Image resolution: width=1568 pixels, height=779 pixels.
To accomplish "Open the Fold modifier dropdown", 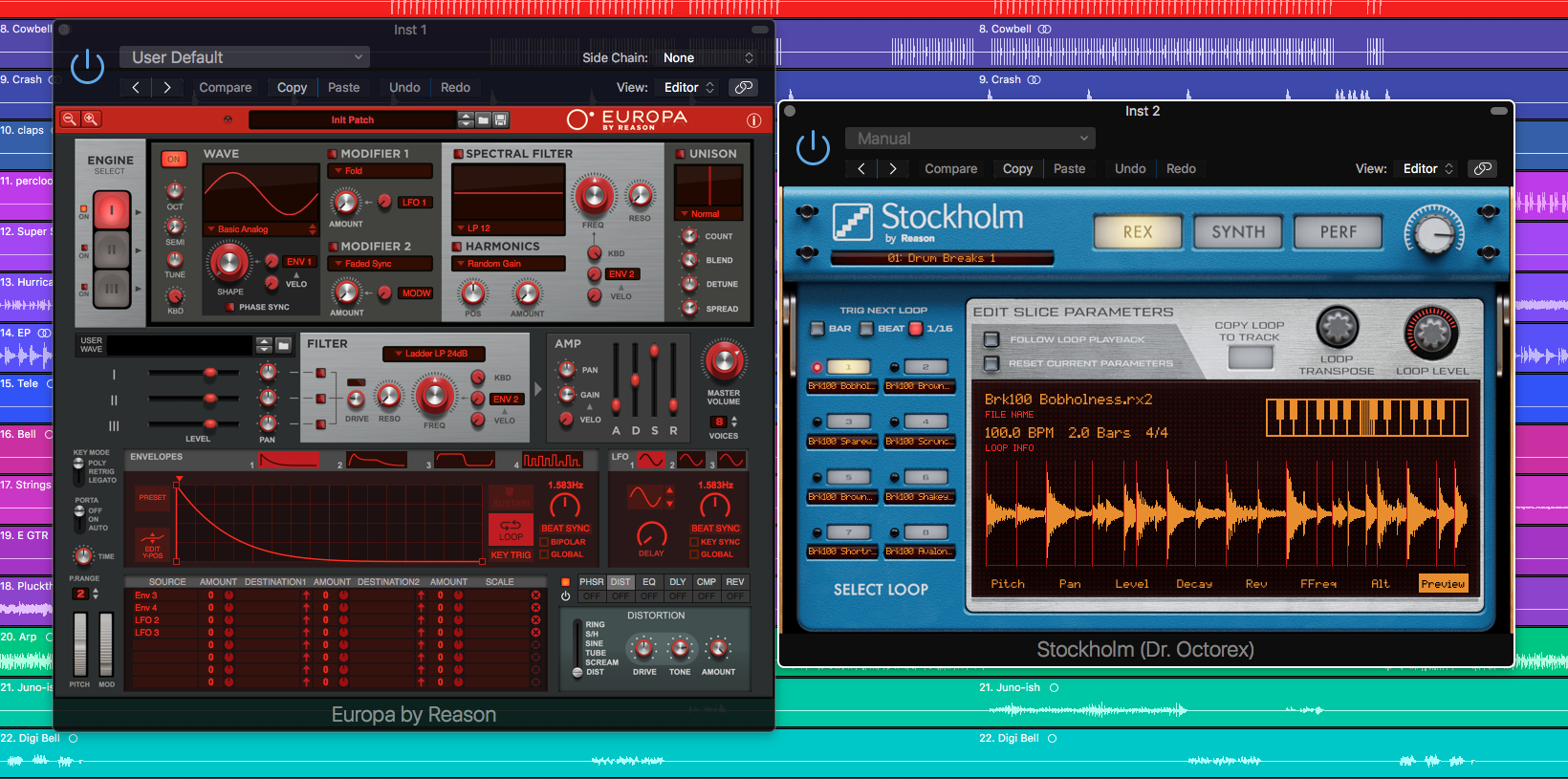I will tap(381, 171).
